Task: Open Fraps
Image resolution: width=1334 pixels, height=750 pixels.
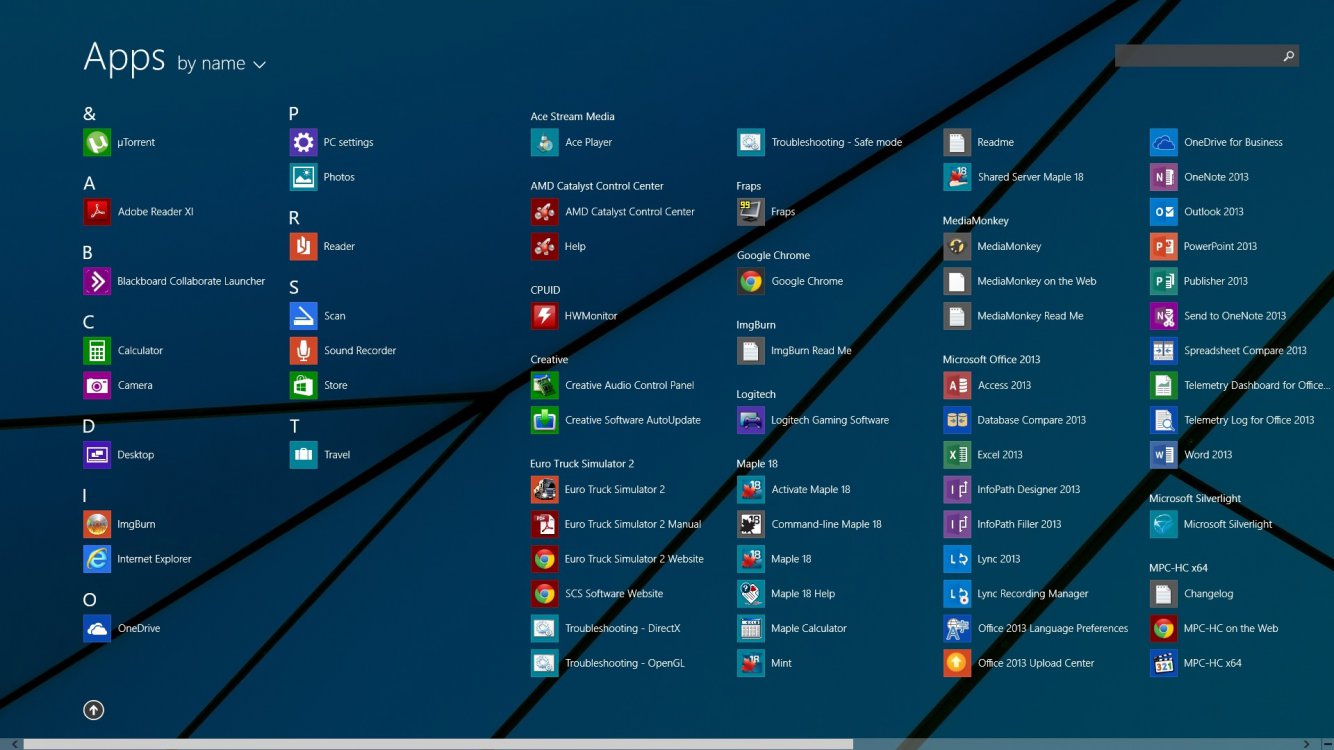Action: pos(784,211)
